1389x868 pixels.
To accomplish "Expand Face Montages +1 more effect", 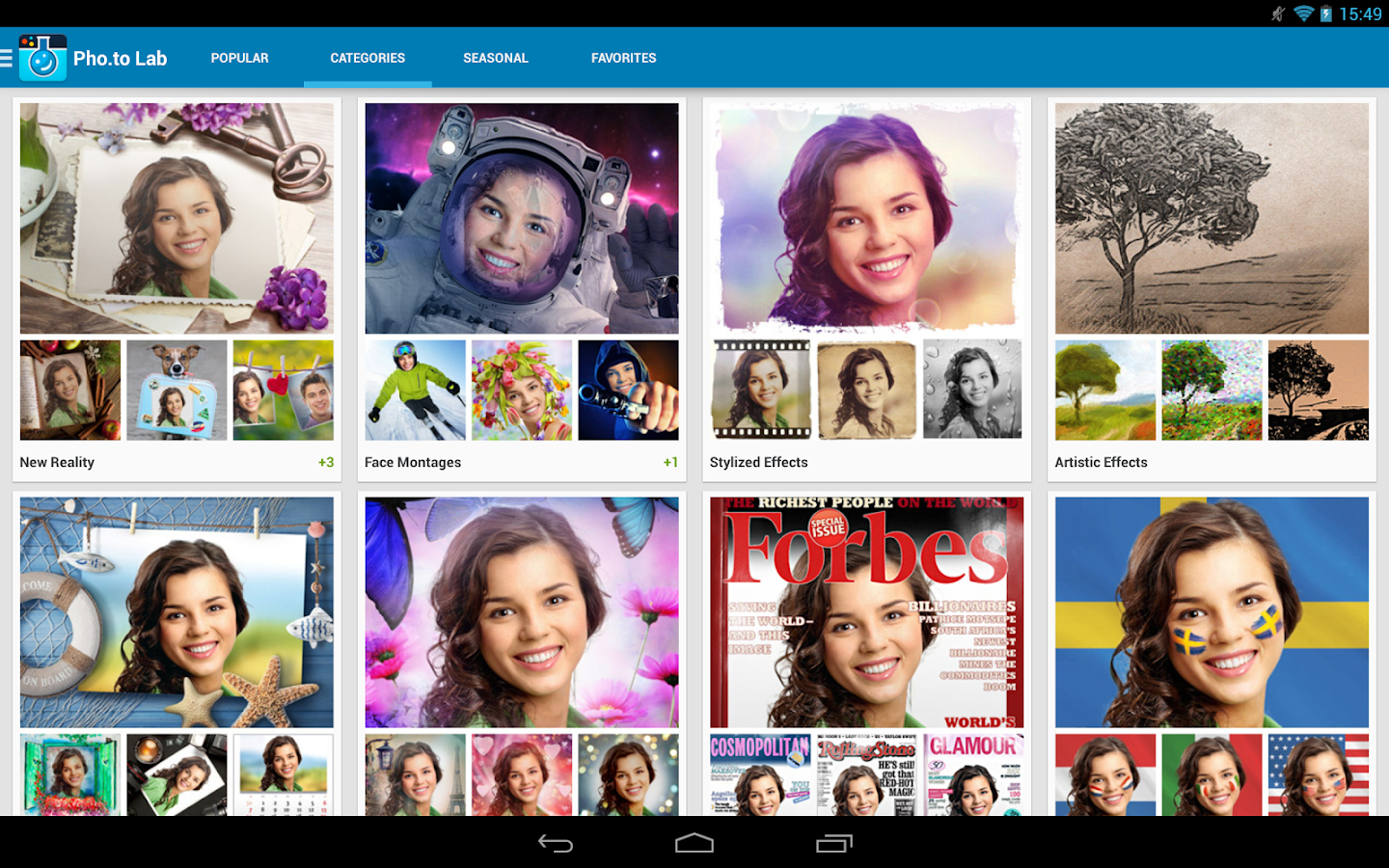I will click(670, 462).
